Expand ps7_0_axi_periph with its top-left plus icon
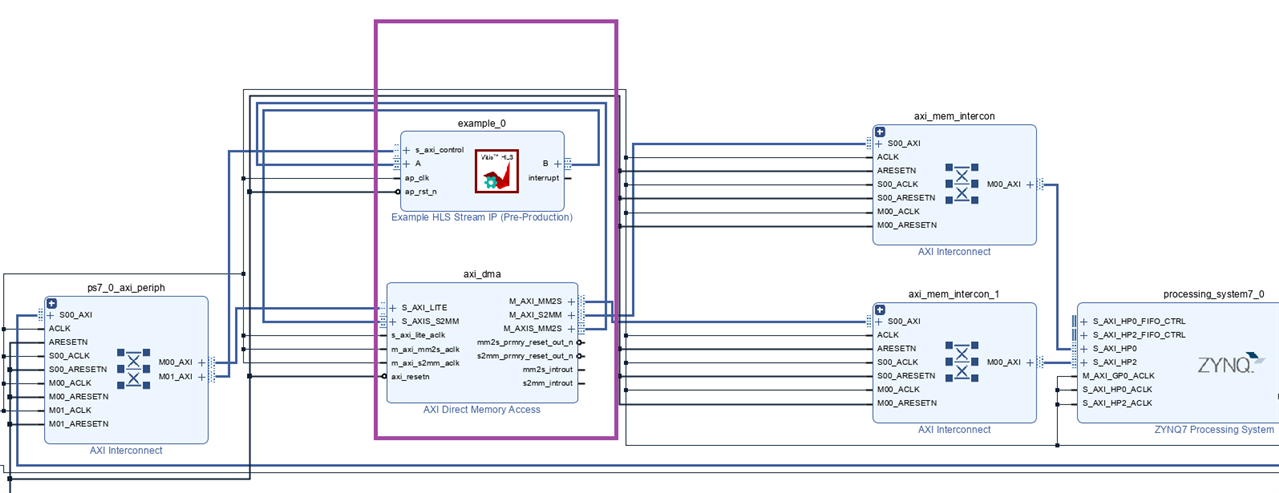 pos(52,303)
